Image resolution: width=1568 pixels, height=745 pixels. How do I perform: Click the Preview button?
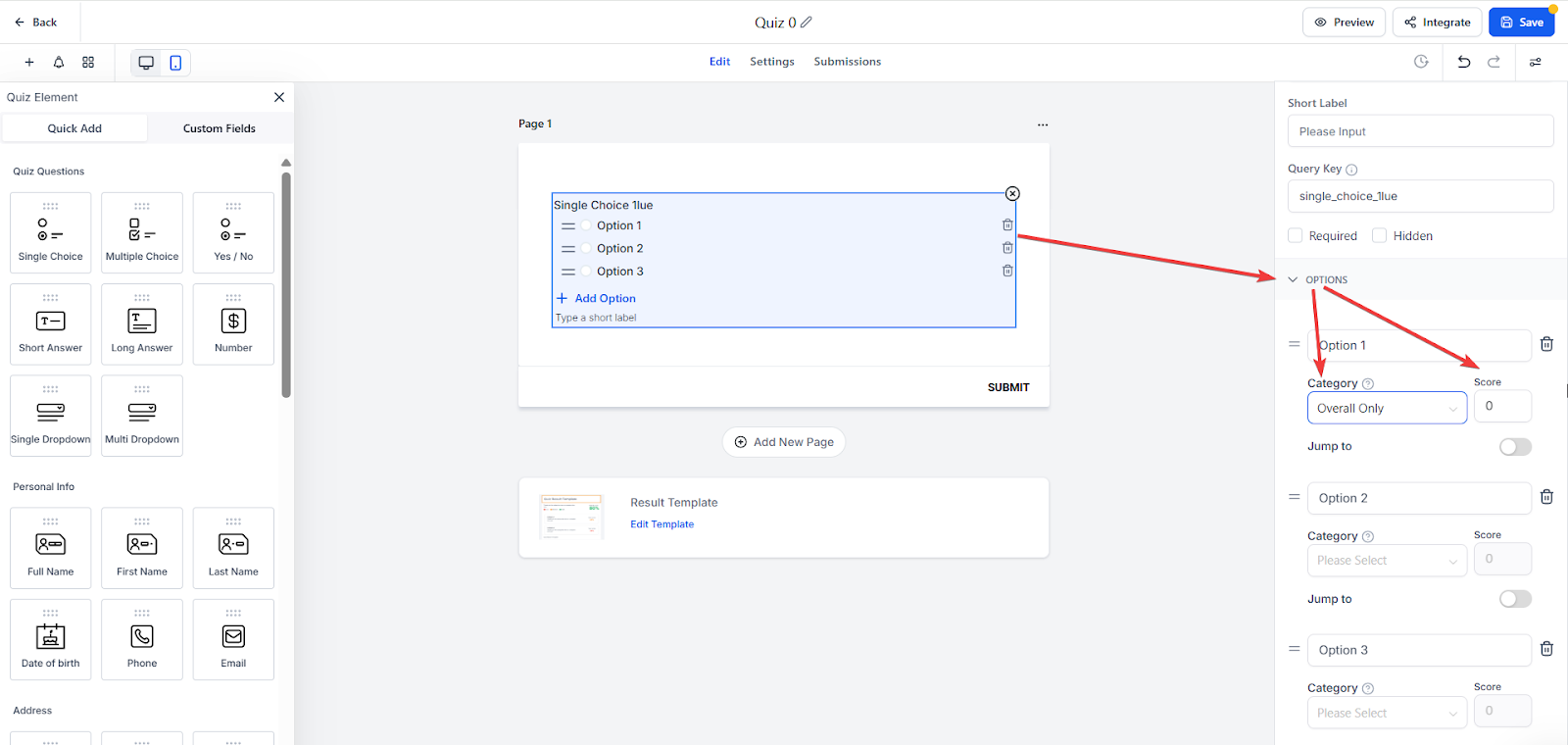pos(1344,23)
